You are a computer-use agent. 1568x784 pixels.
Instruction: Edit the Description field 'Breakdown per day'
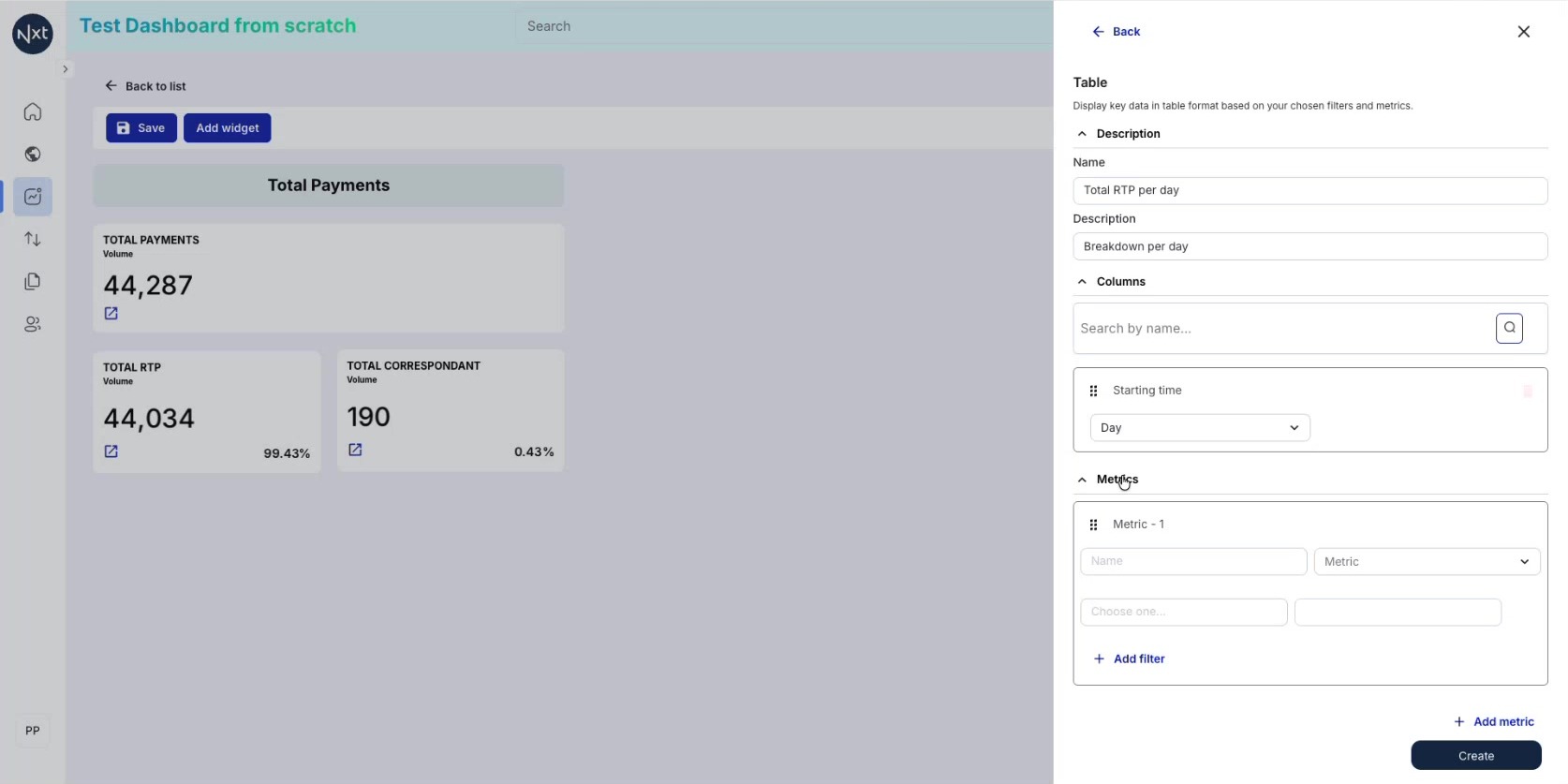click(1309, 246)
